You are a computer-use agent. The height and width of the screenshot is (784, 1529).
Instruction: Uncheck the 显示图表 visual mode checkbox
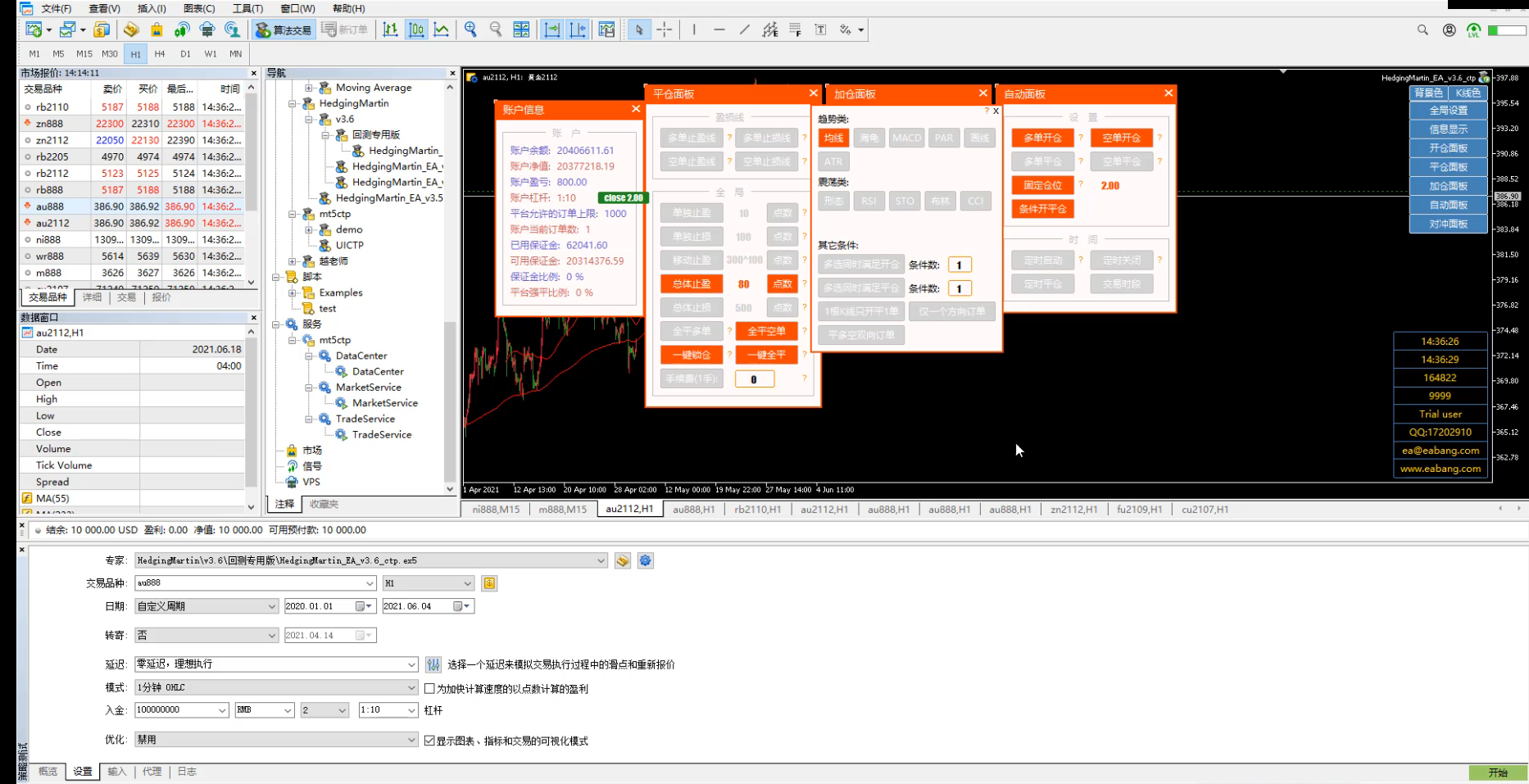tap(429, 741)
